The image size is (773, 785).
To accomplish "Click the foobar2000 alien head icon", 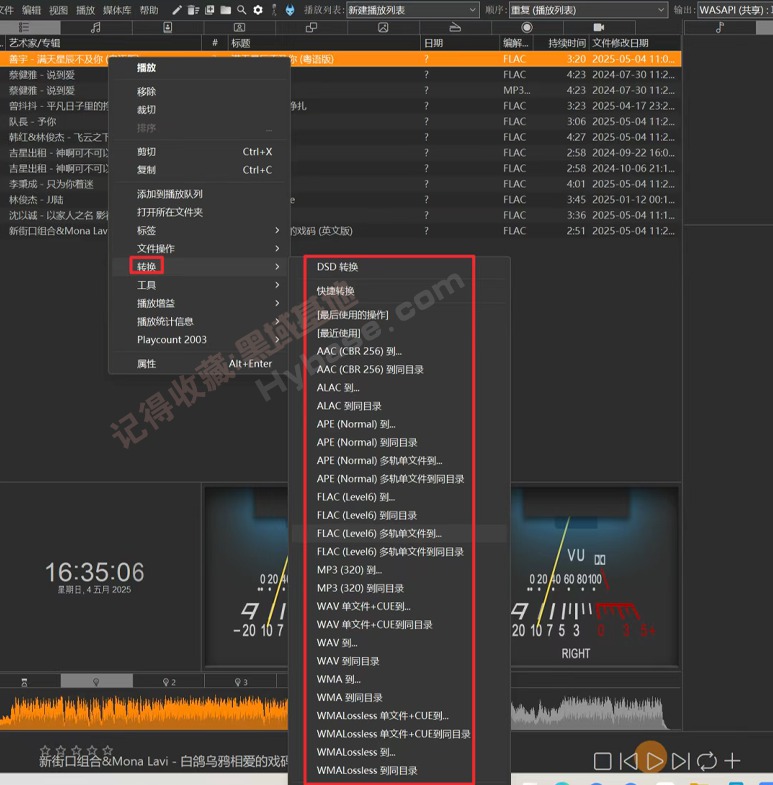I will (289, 9).
